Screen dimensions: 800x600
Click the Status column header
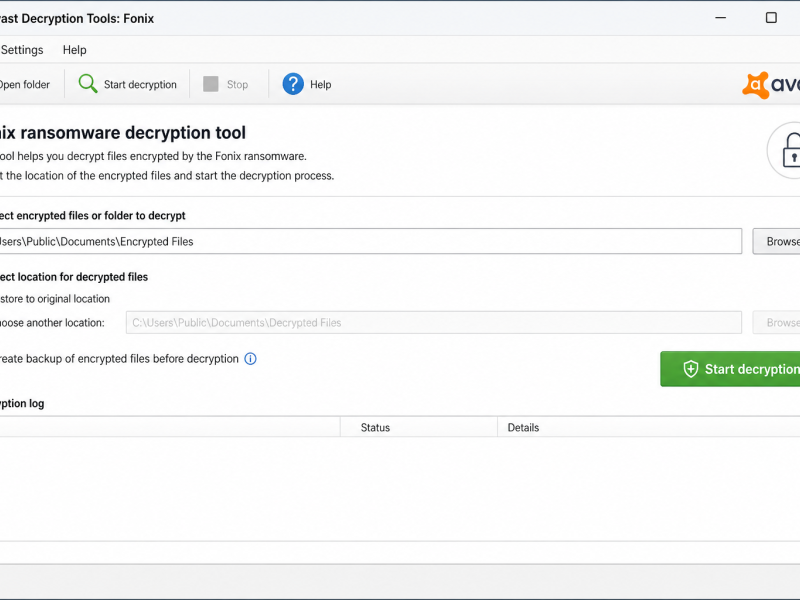(x=376, y=428)
